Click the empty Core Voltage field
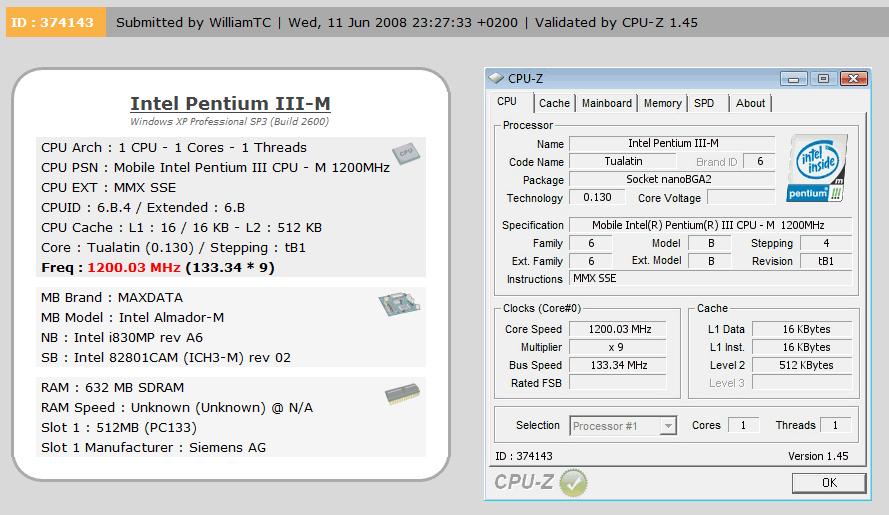 [x=741, y=197]
